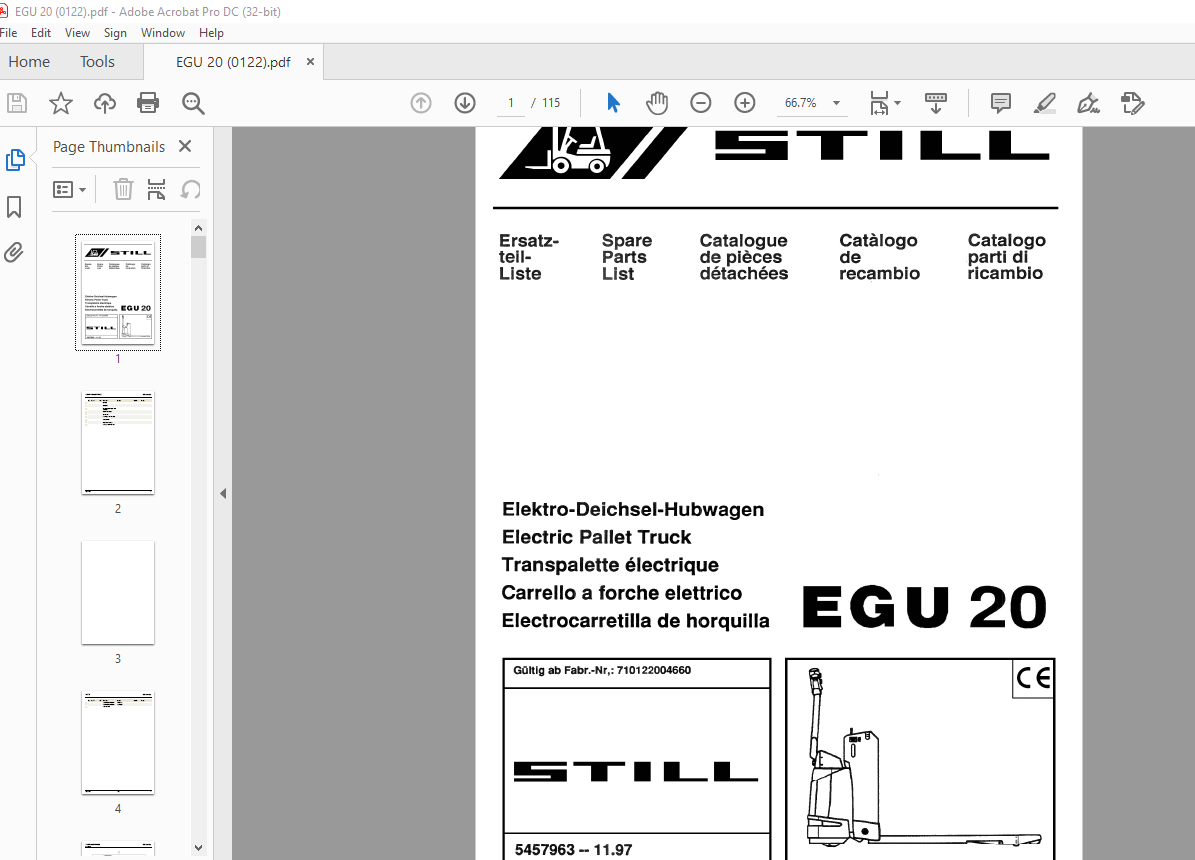Image resolution: width=1195 pixels, height=860 pixels.
Task: Click the thumbnails scrollbar thumb
Action: (198, 247)
